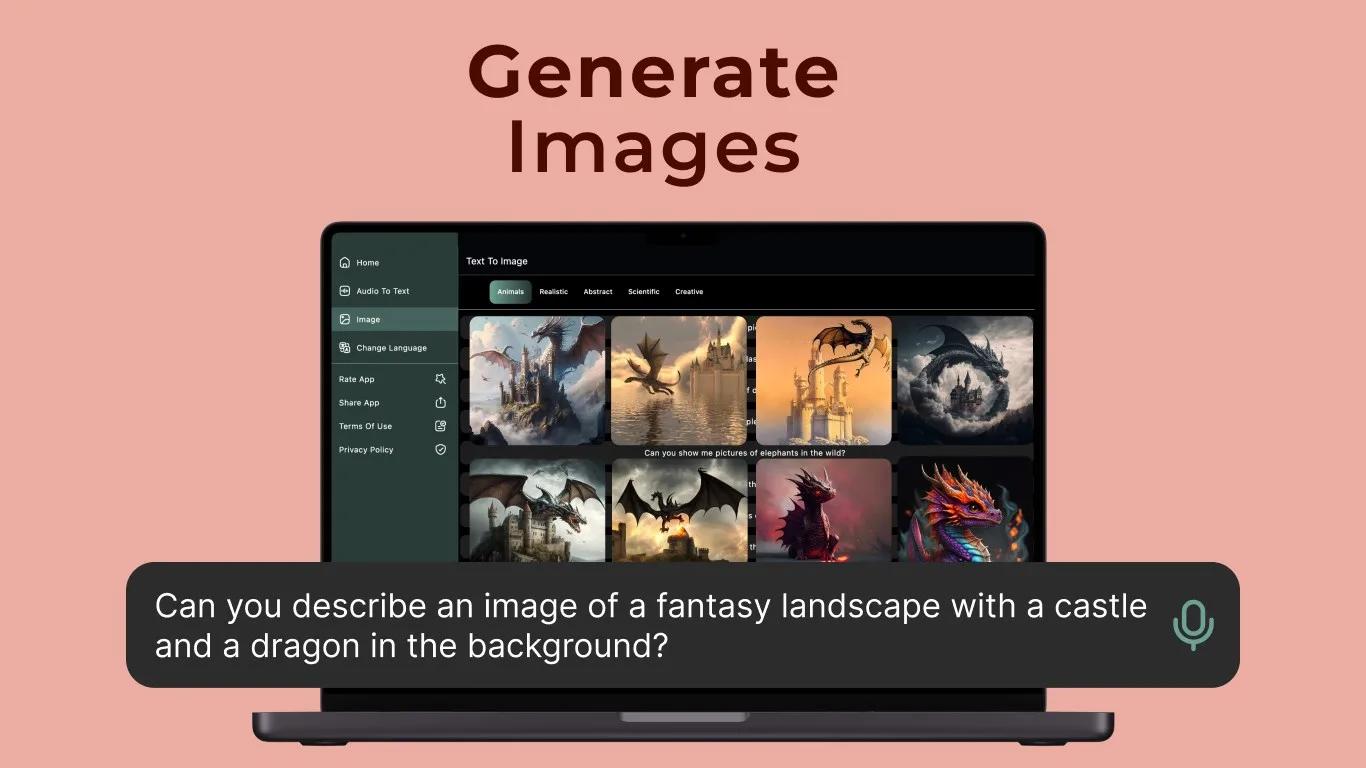Select the Image menu item label
Viewport: 1366px width, 768px height.
368,320
